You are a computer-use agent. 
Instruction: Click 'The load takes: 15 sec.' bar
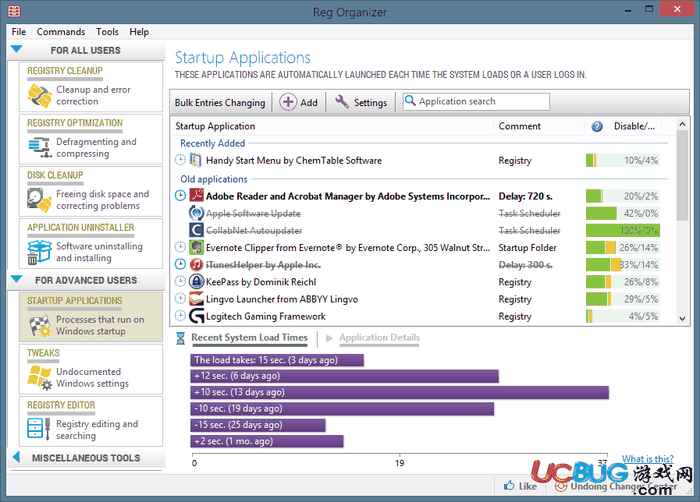point(277,360)
